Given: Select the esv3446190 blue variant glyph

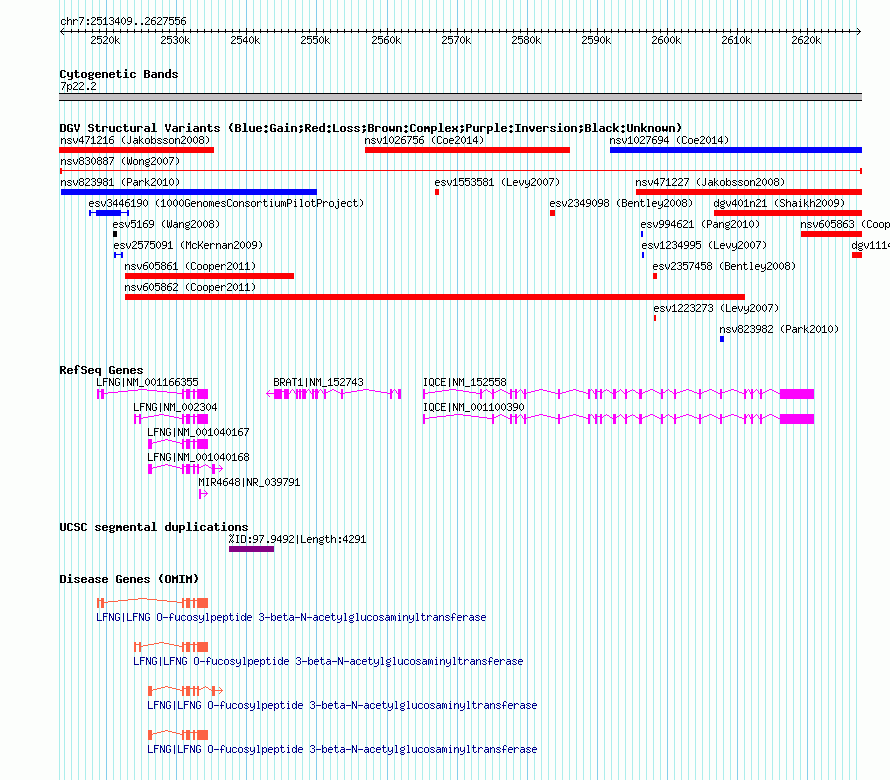Looking at the screenshot, I should click(x=109, y=213).
